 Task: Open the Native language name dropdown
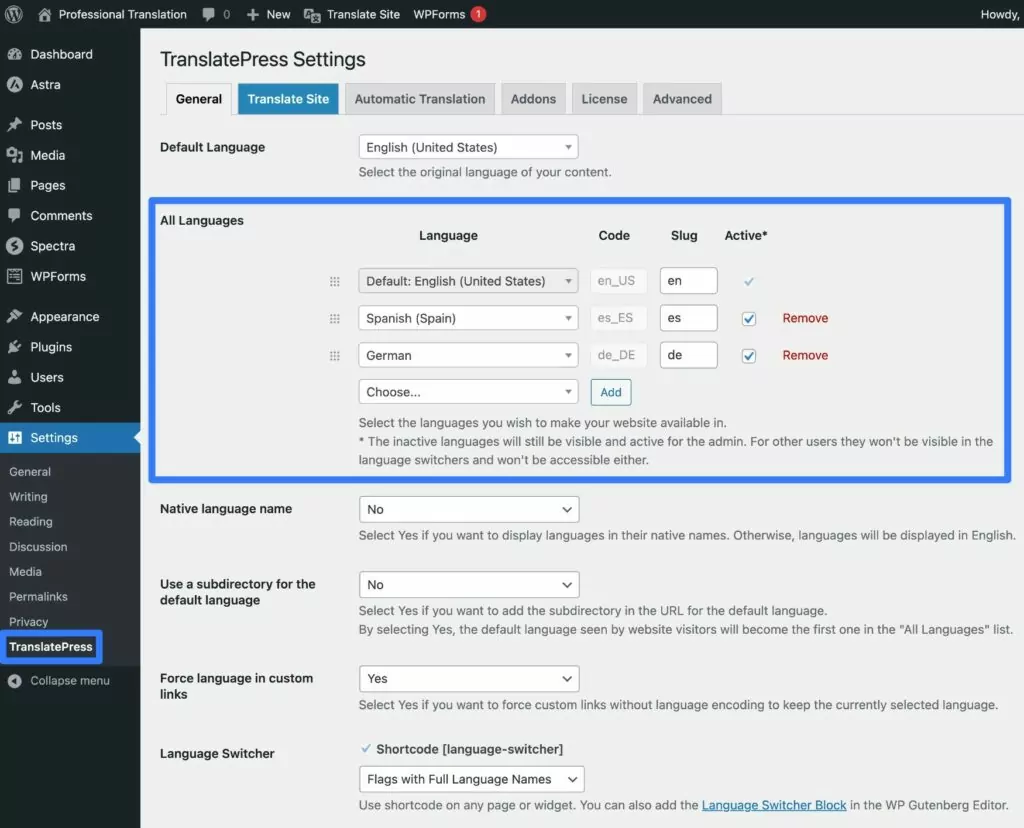pos(469,509)
